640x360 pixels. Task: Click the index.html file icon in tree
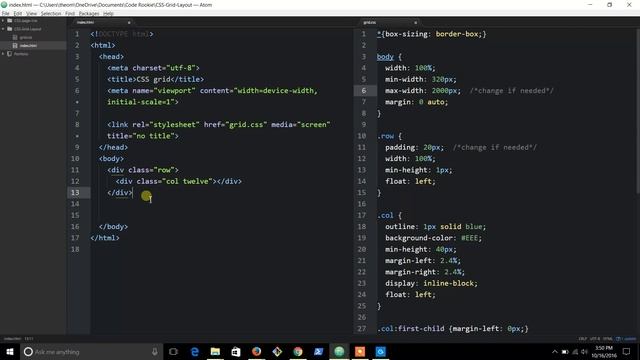[x=15, y=45]
